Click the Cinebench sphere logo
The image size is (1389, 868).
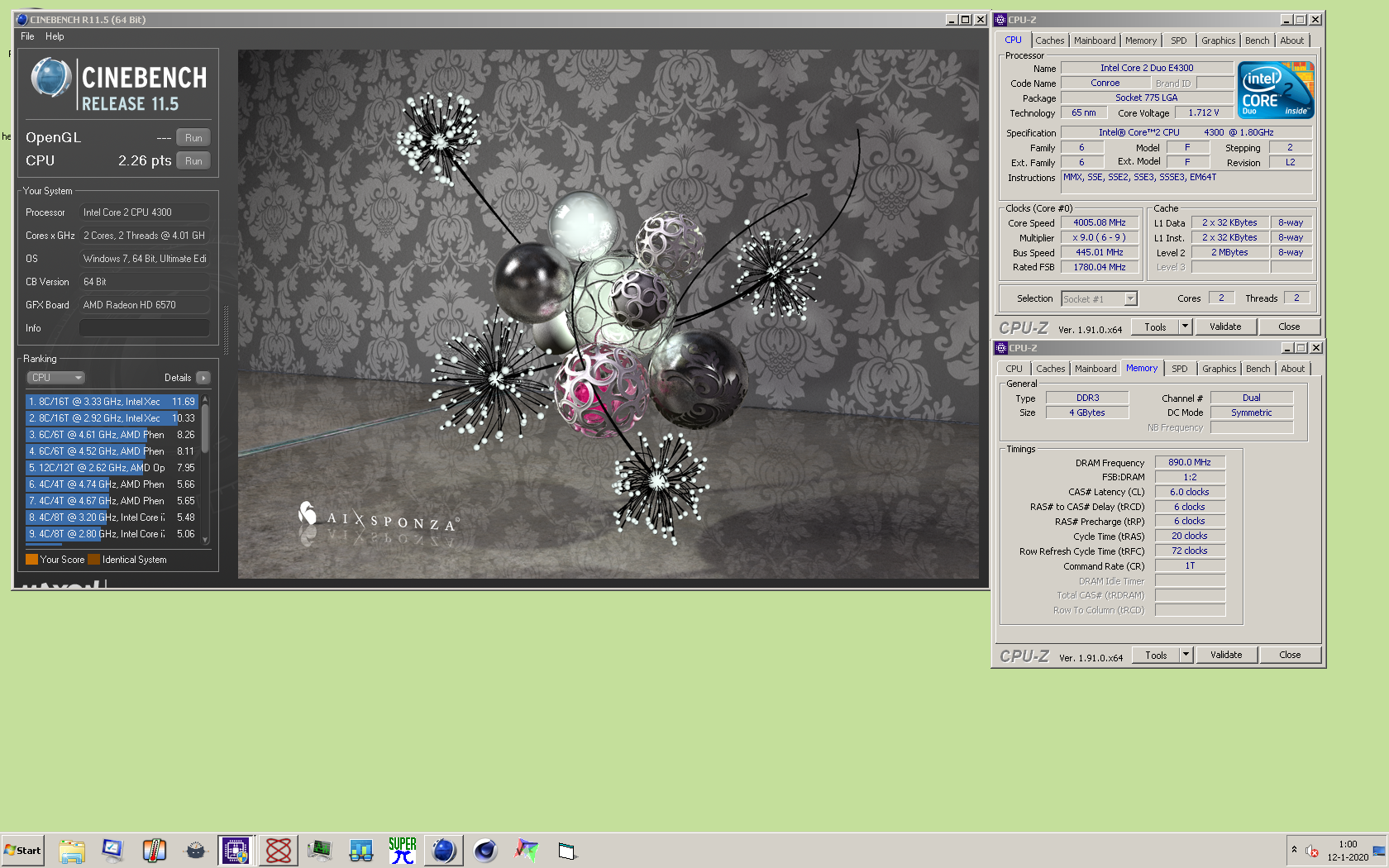point(51,78)
